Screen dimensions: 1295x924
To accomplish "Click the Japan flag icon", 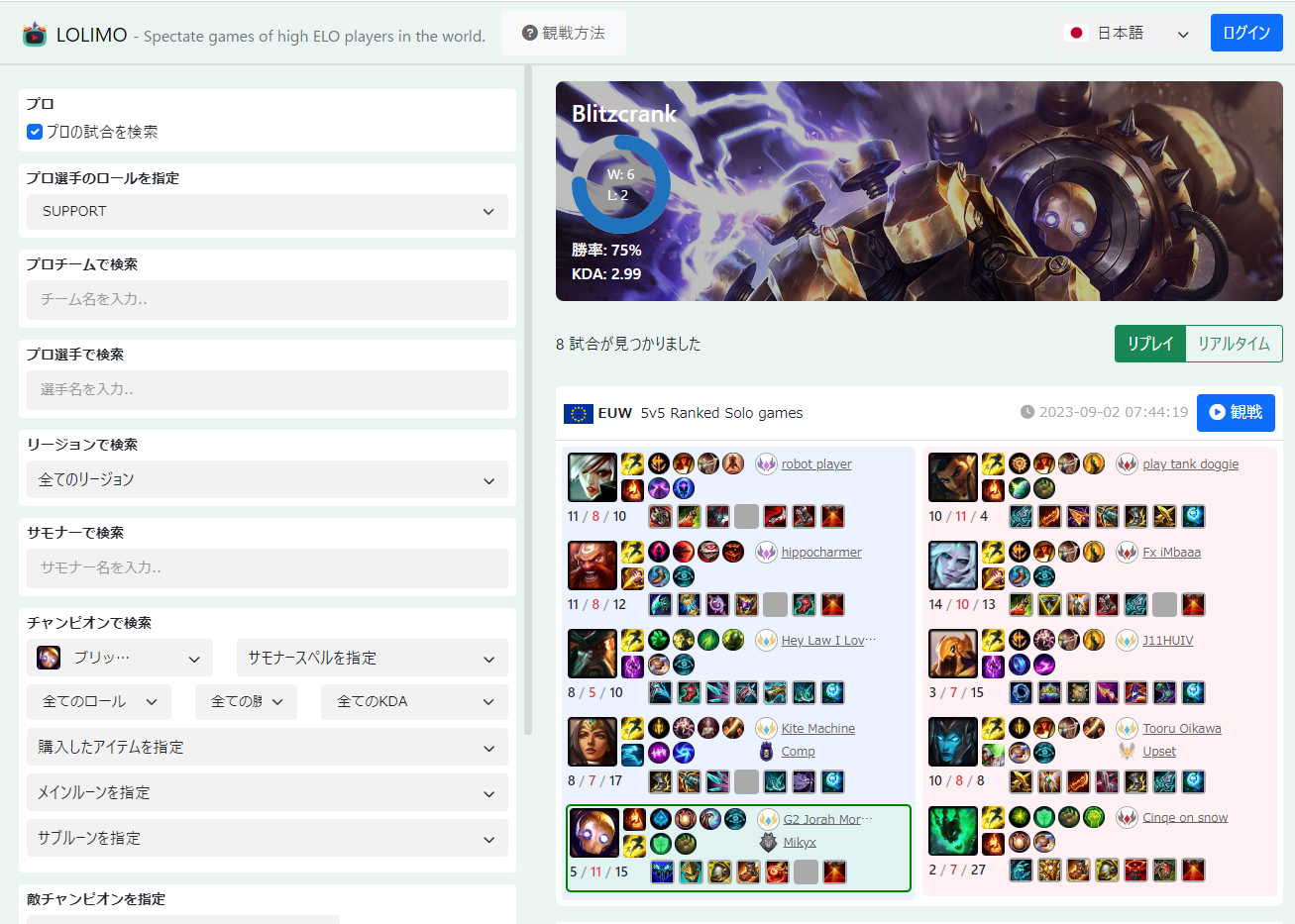I will coord(1076,33).
